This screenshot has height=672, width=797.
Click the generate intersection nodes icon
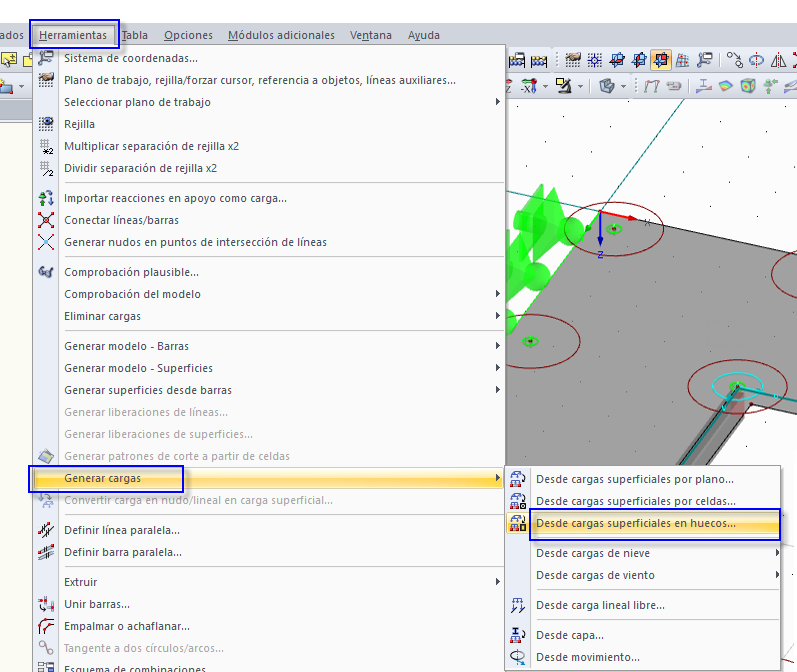tap(46, 242)
